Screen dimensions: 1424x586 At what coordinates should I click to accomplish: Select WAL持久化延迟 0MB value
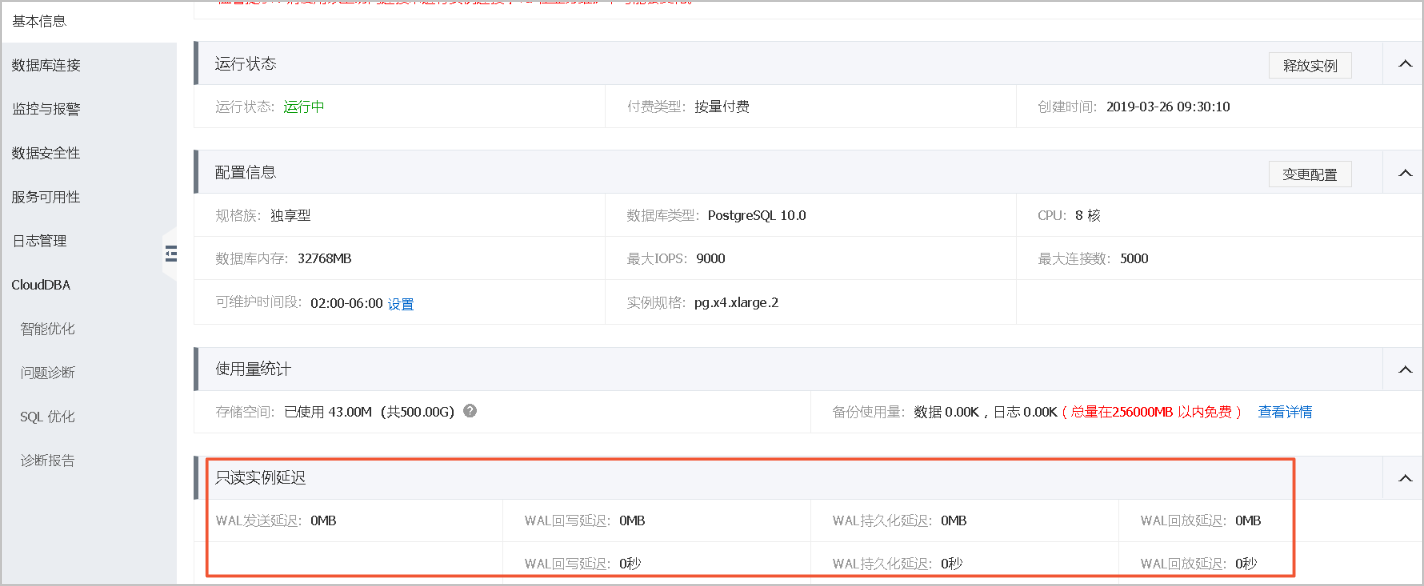click(954, 520)
